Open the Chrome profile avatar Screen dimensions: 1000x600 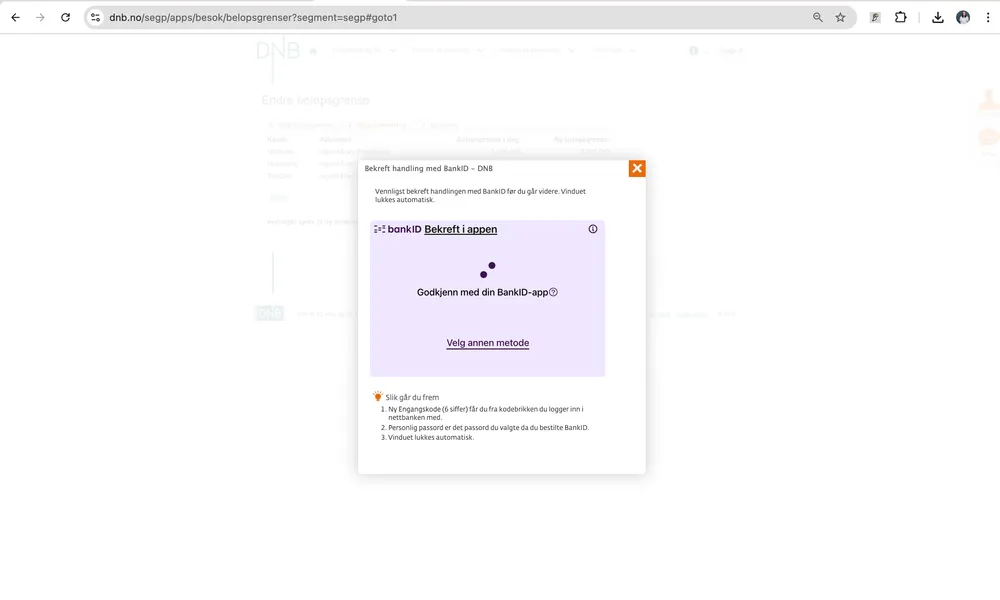coord(963,17)
